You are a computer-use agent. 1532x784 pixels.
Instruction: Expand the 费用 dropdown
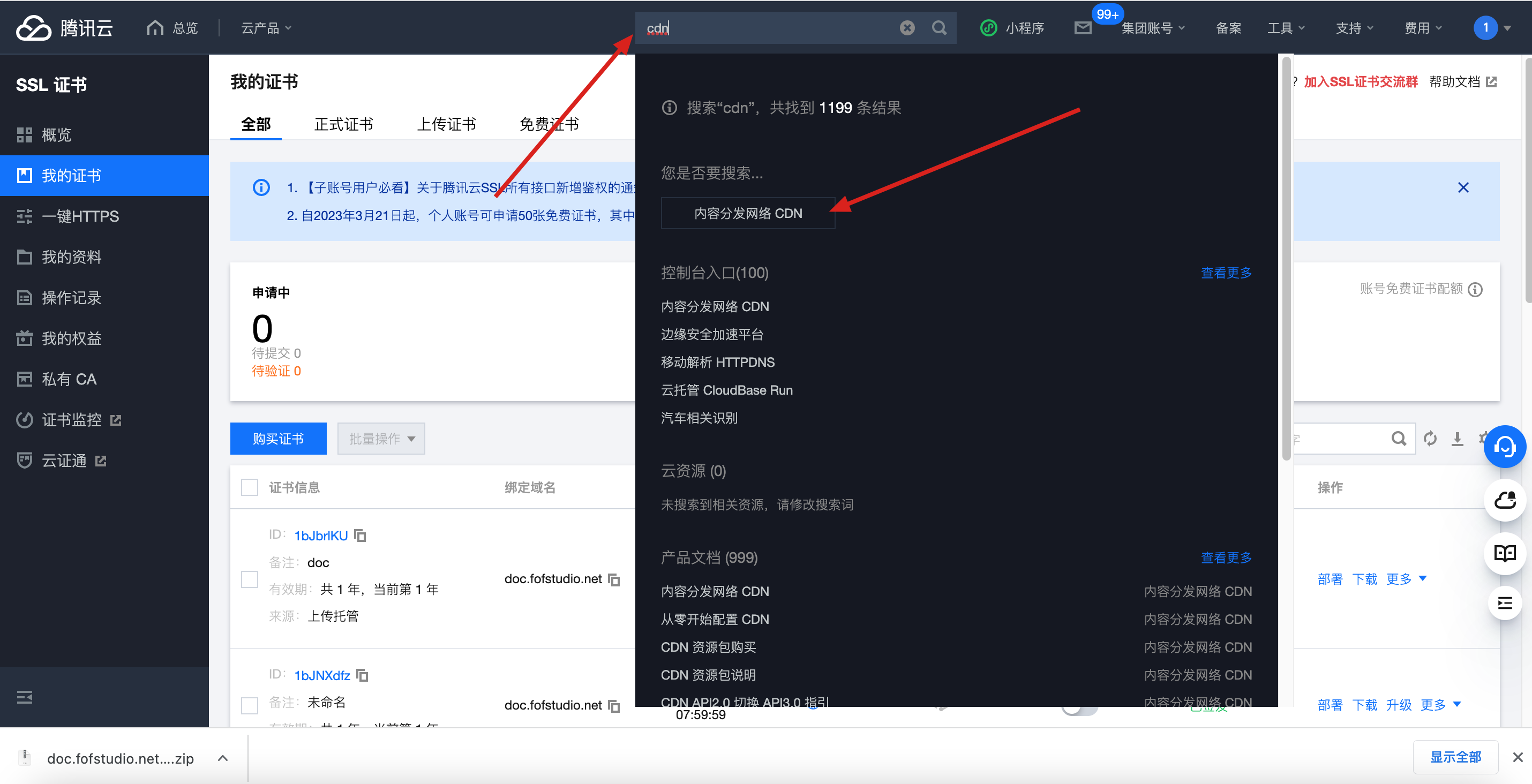pyautogui.click(x=1423, y=28)
